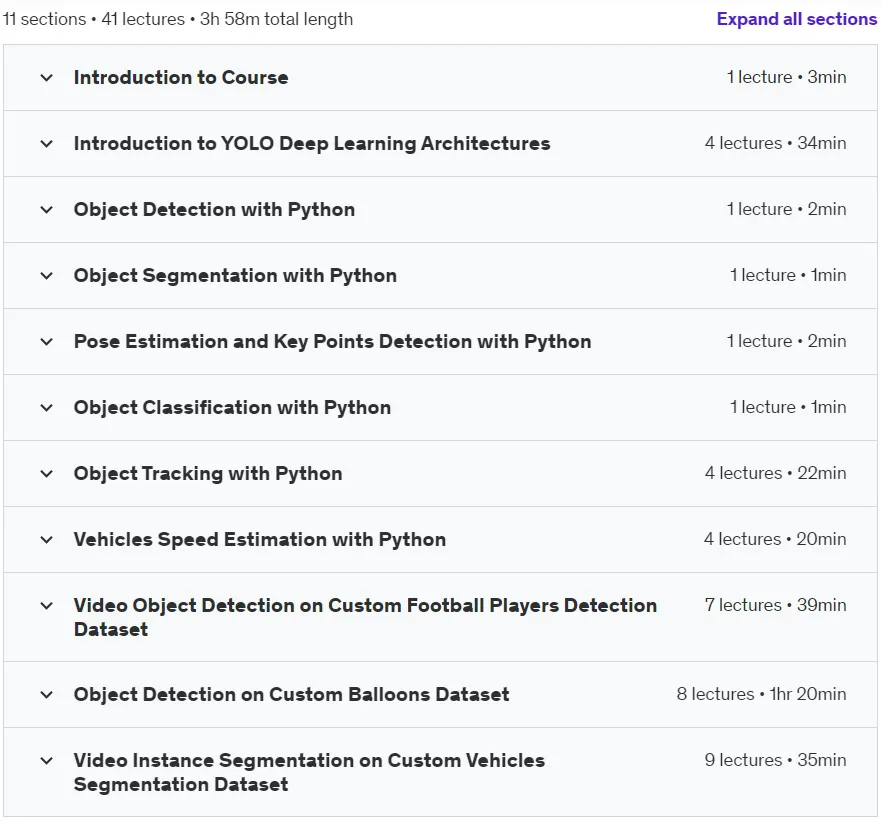
Task: Click the '9 lectures • 35min' text
Action: pyautogui.click(x=776, y=760)
